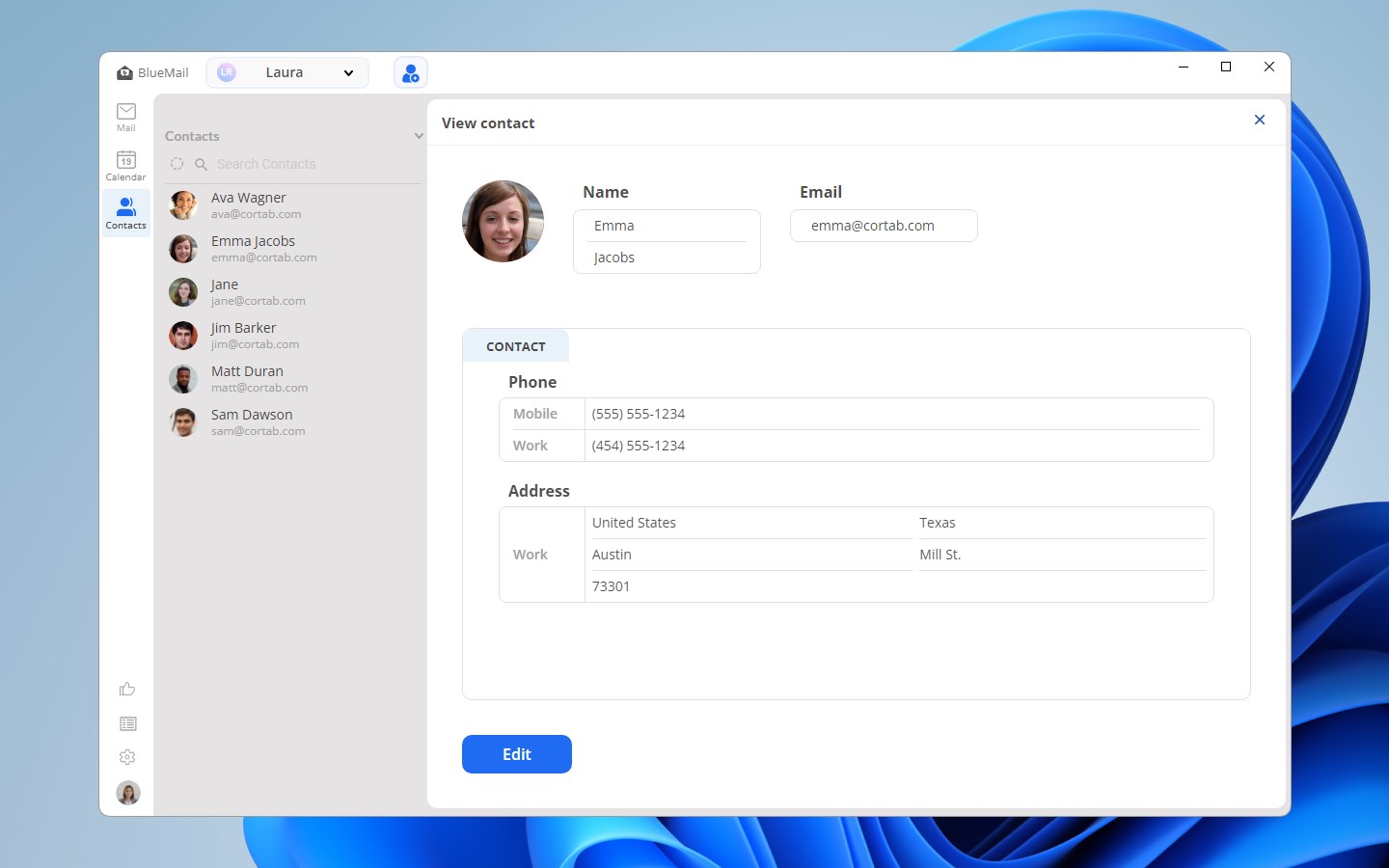Click the search magnifier in Contacts panel
The width and height of the screenshot is (1389, 868).
coord(200,164)
